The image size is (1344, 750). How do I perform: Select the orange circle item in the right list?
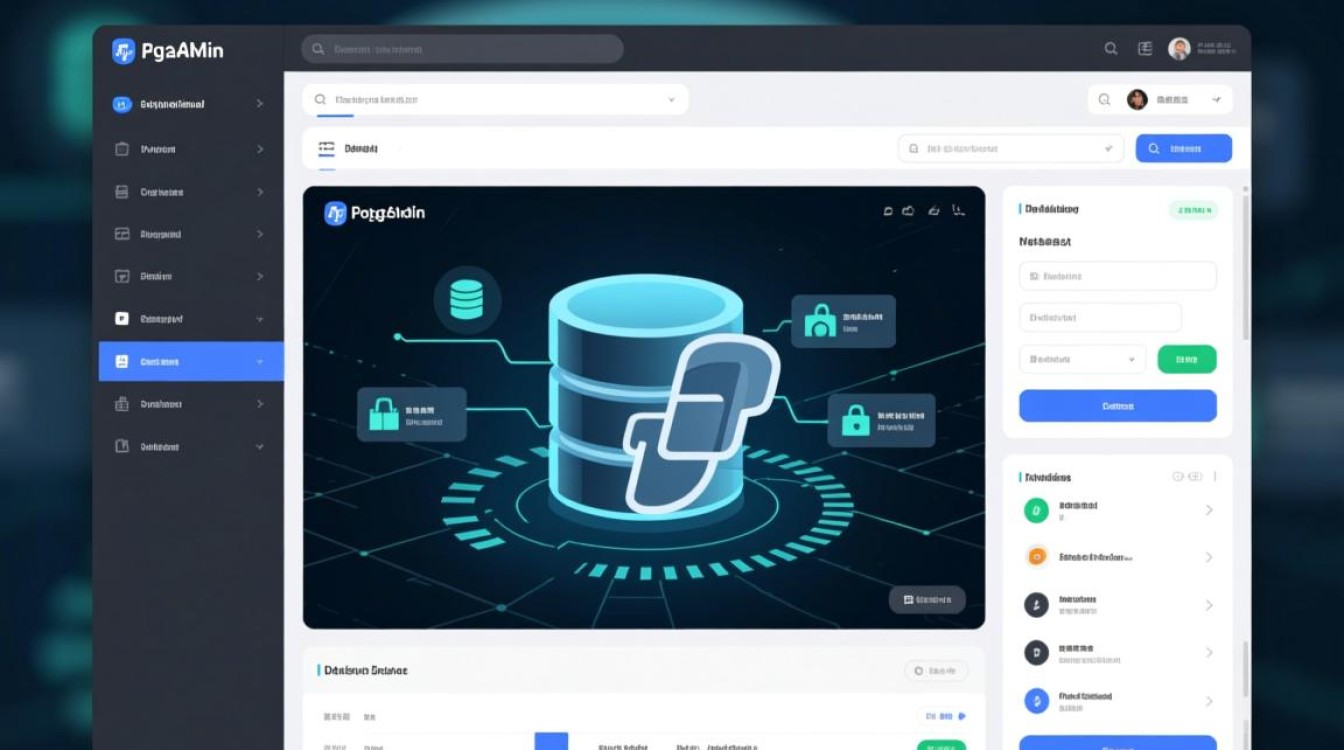(x=1035, y=557)
